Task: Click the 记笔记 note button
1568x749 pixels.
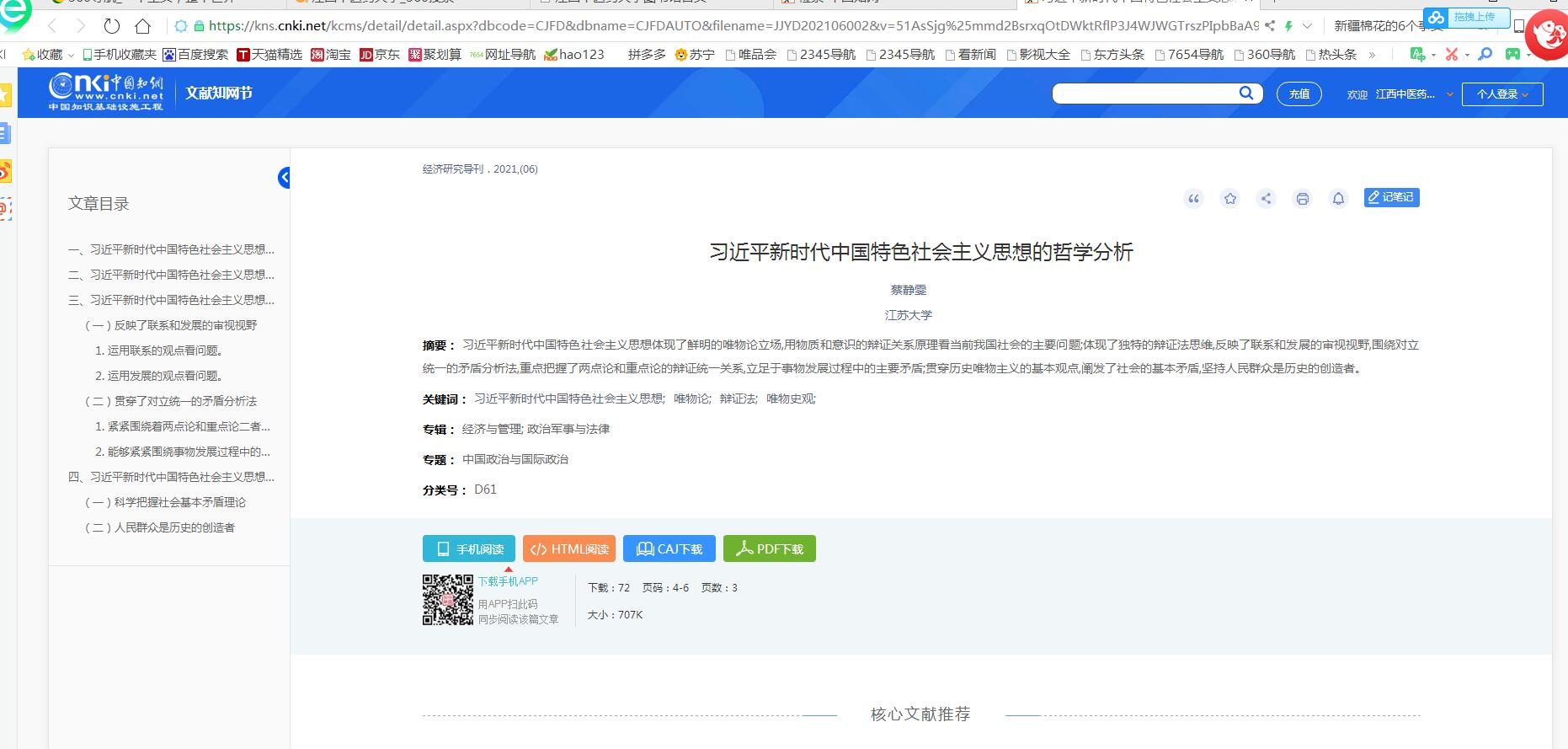Action: point(1391,197)
